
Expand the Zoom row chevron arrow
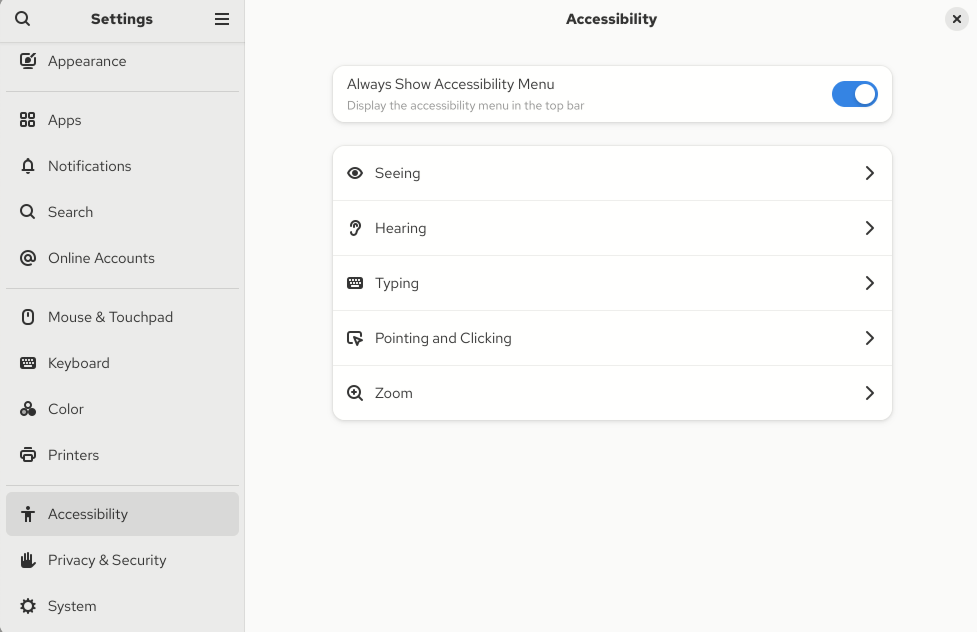click(869, 393)
